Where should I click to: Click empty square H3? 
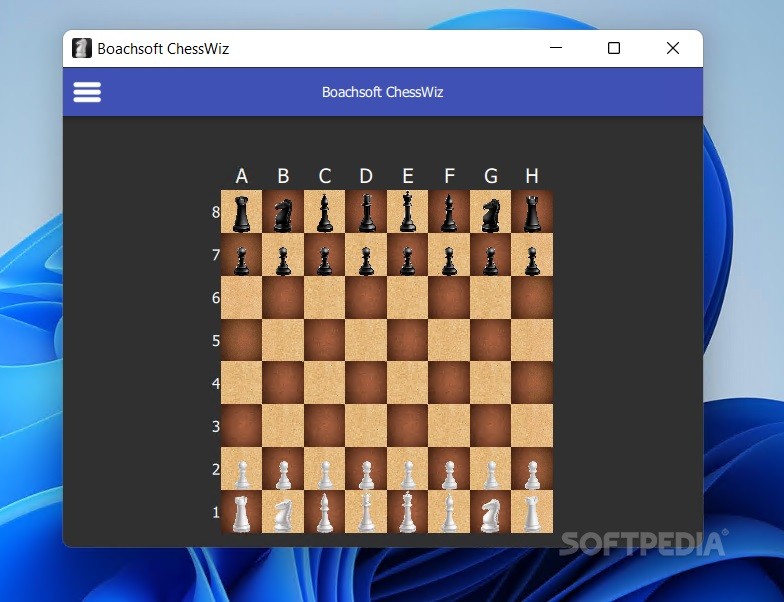[532, 426]
